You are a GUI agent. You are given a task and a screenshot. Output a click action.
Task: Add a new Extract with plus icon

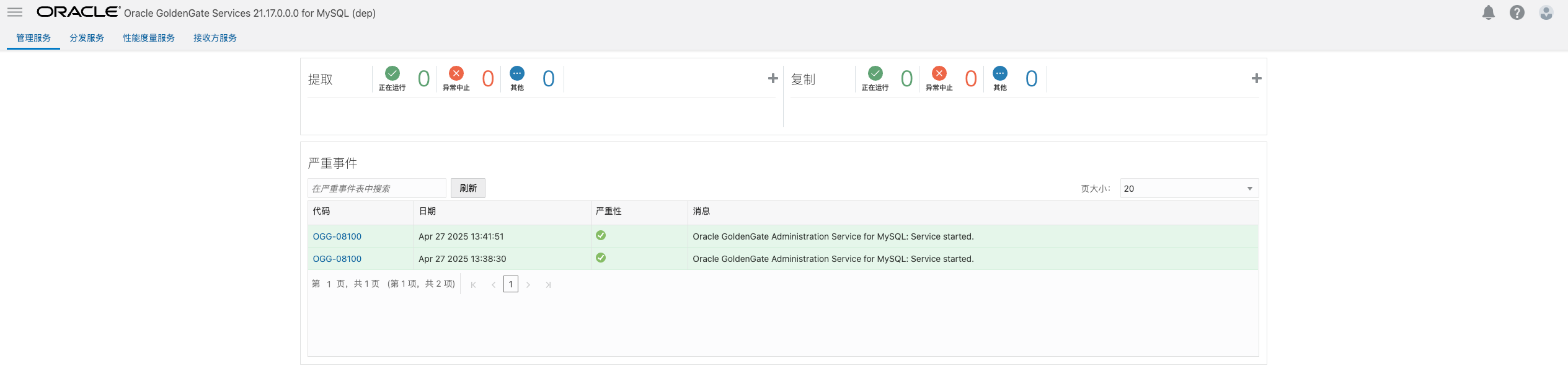click(773, 78)
